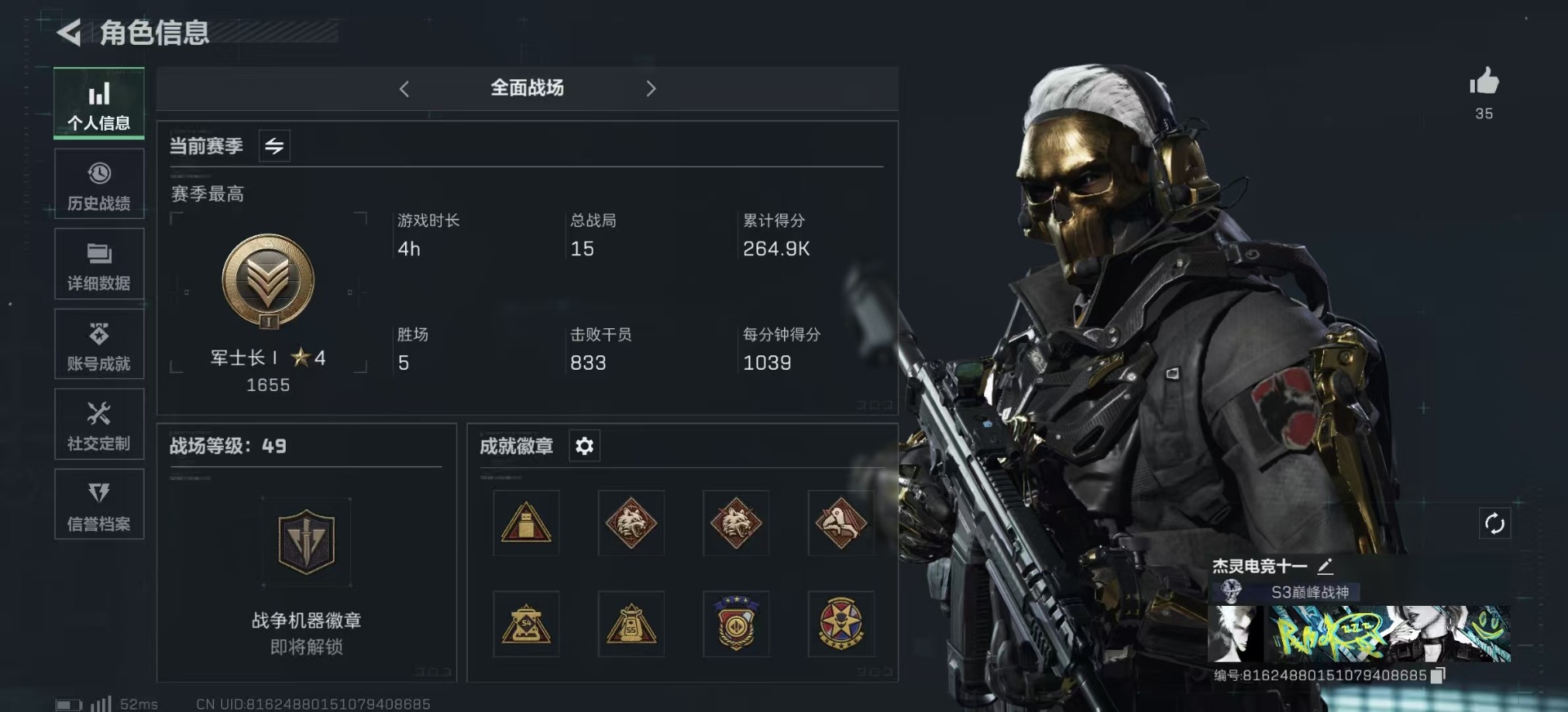Click the graffiti profile banner thumbnail
This screenshot has height=712, width=1568.
pos(1360,634)
